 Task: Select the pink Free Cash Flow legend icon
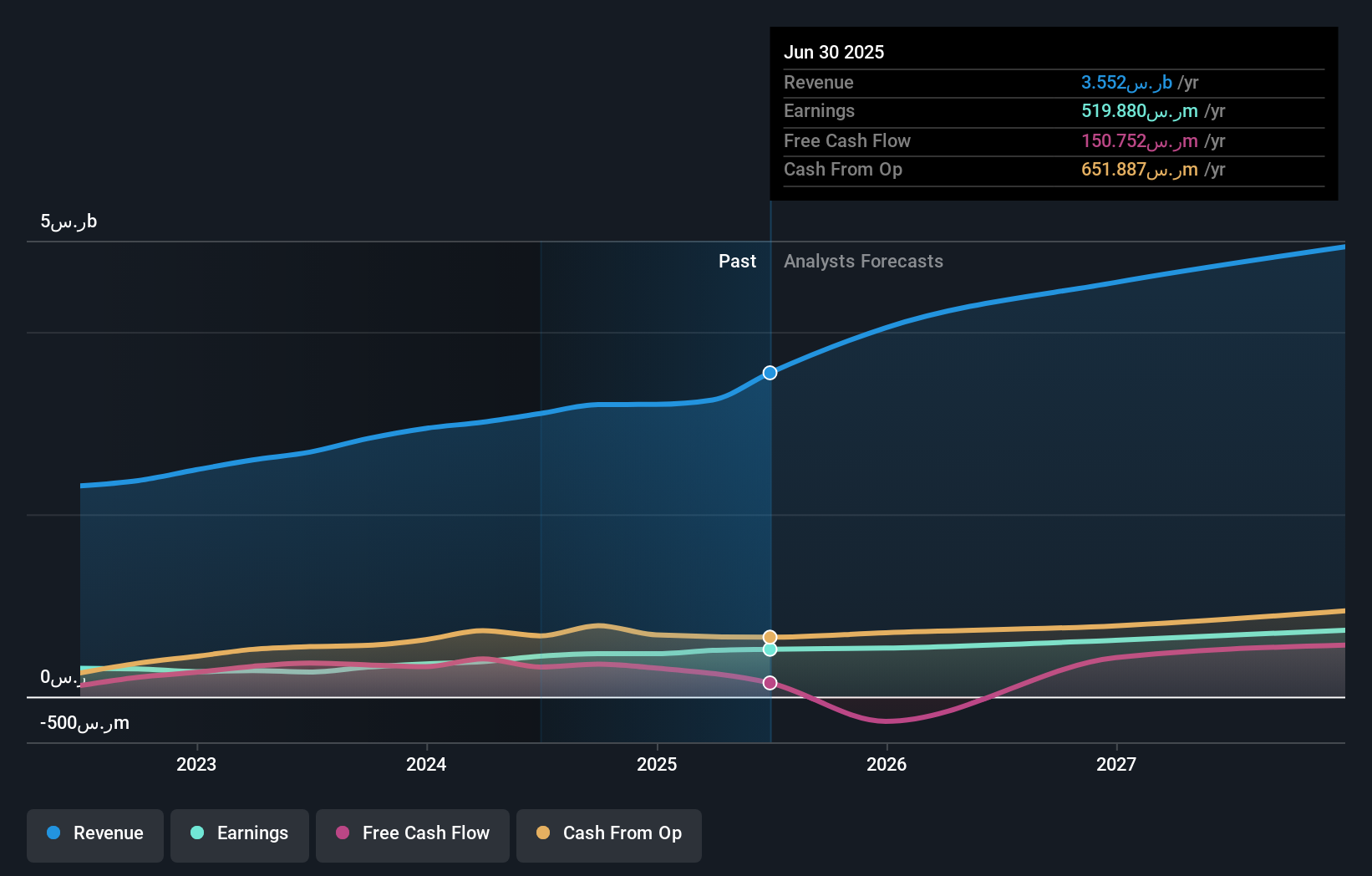coord(343,833)
